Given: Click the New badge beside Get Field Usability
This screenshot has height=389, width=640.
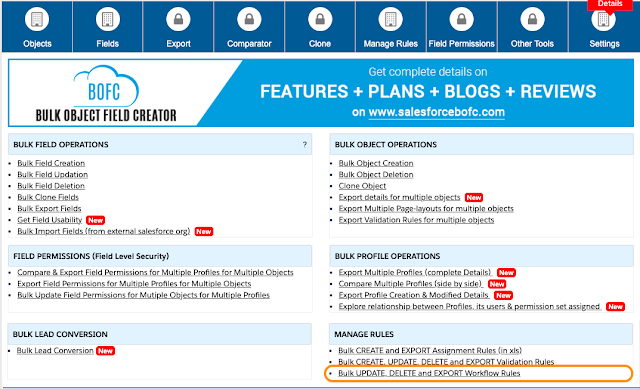Looking at the screenshot, I should (x=96, y=220).
